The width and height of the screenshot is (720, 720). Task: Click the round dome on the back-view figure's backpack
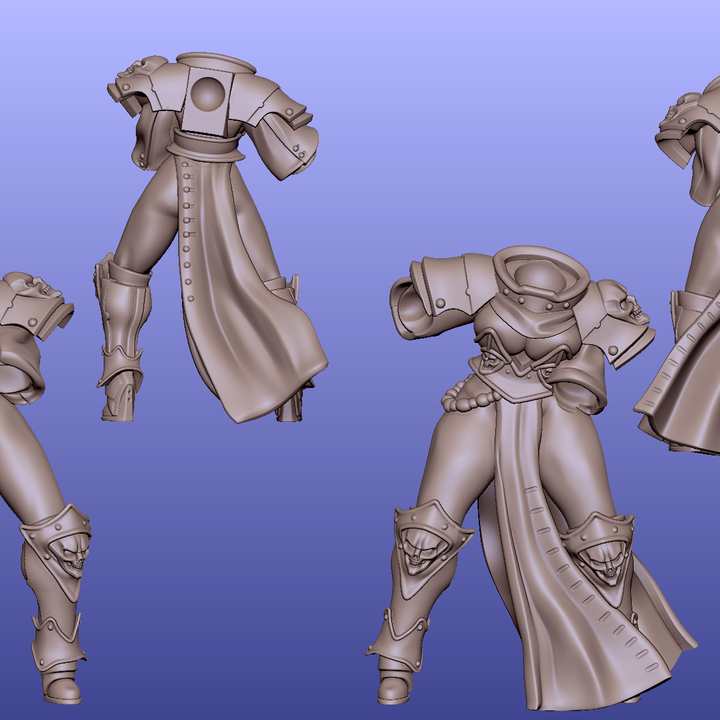[x=209, y=94]
